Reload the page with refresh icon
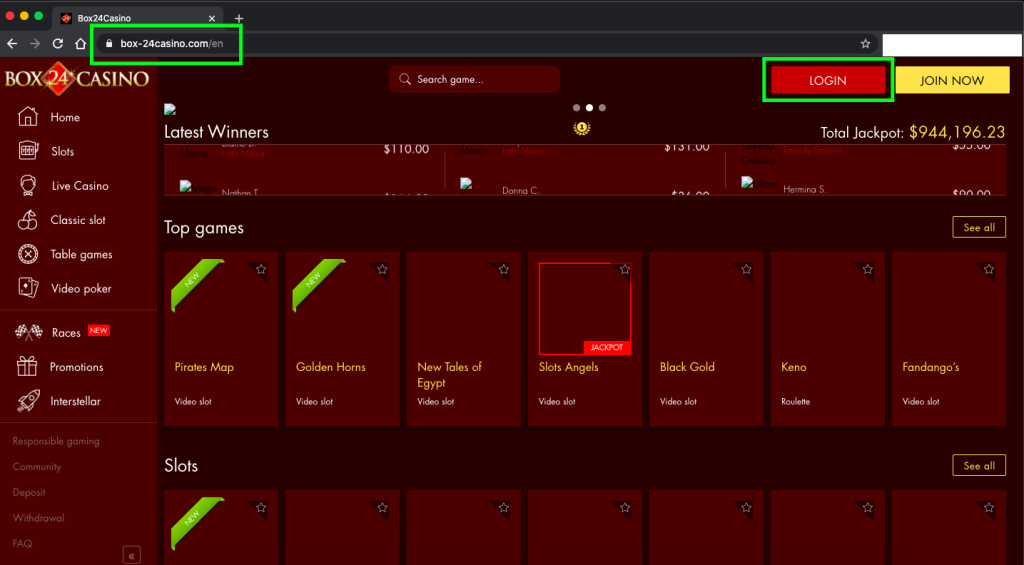This screenshot has width=1024, height=565. [x=57, y=44]
